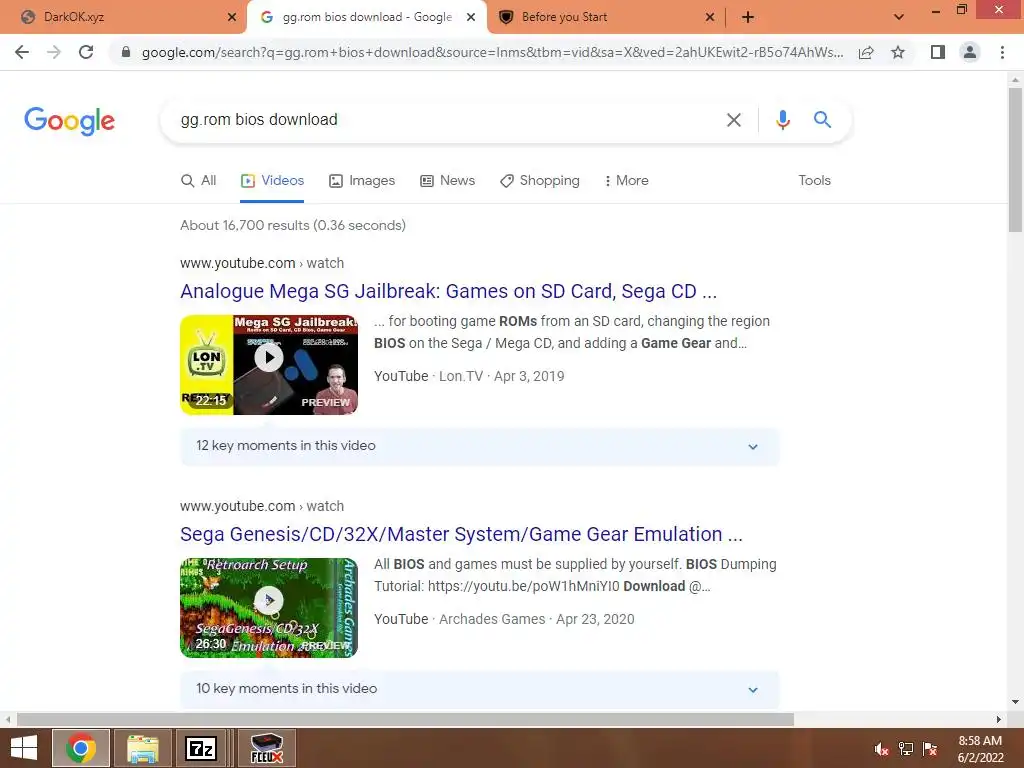Click second result's youtube.com watch URL
Image resolution: width=1024 pixels, height=768 pixels.
tap(262, 506)
